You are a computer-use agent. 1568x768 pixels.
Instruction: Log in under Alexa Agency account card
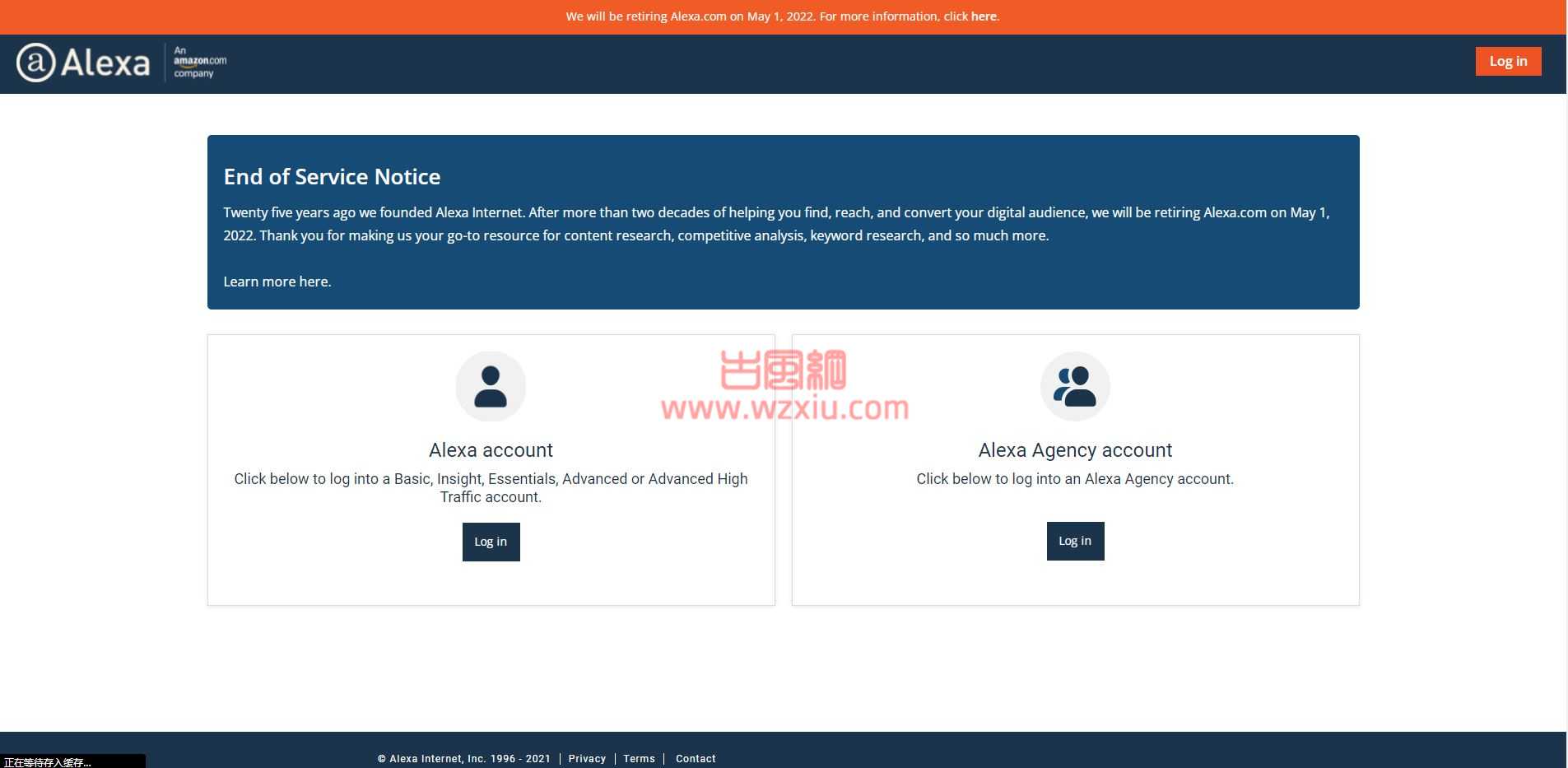click(x=1075, y=541)
